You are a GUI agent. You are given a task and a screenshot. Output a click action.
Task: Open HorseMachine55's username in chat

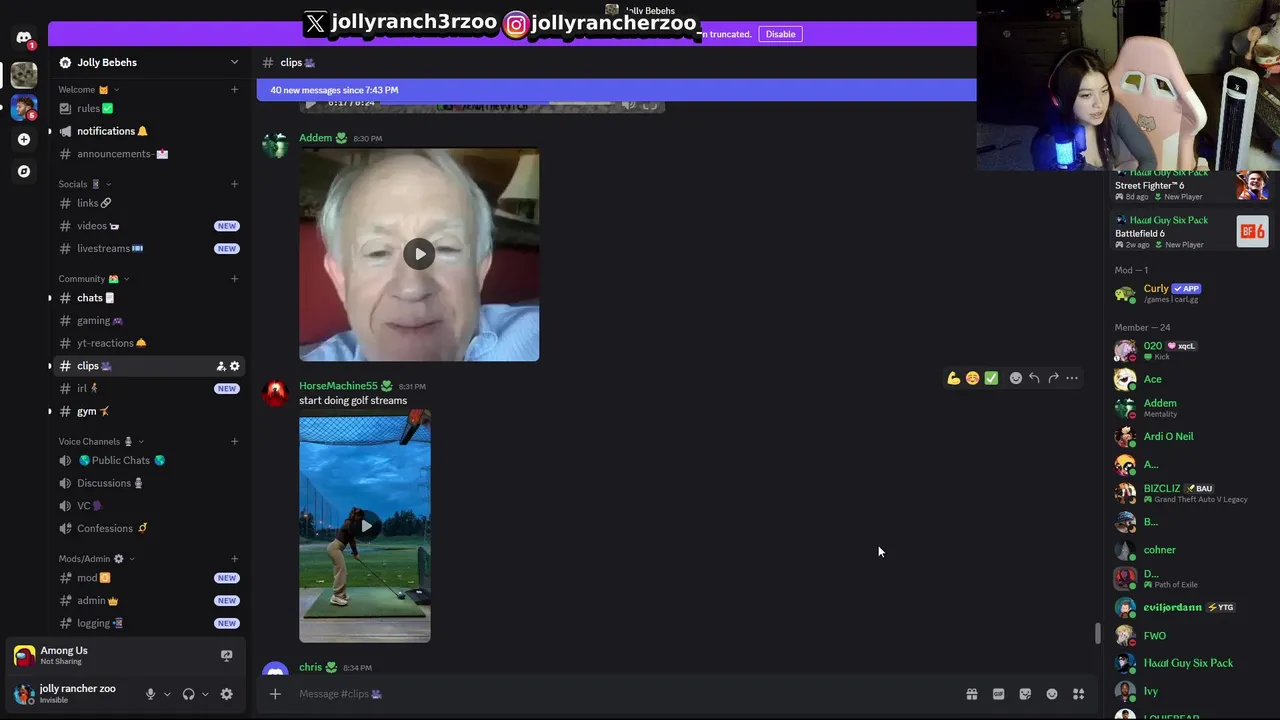[x=338, y=386]
